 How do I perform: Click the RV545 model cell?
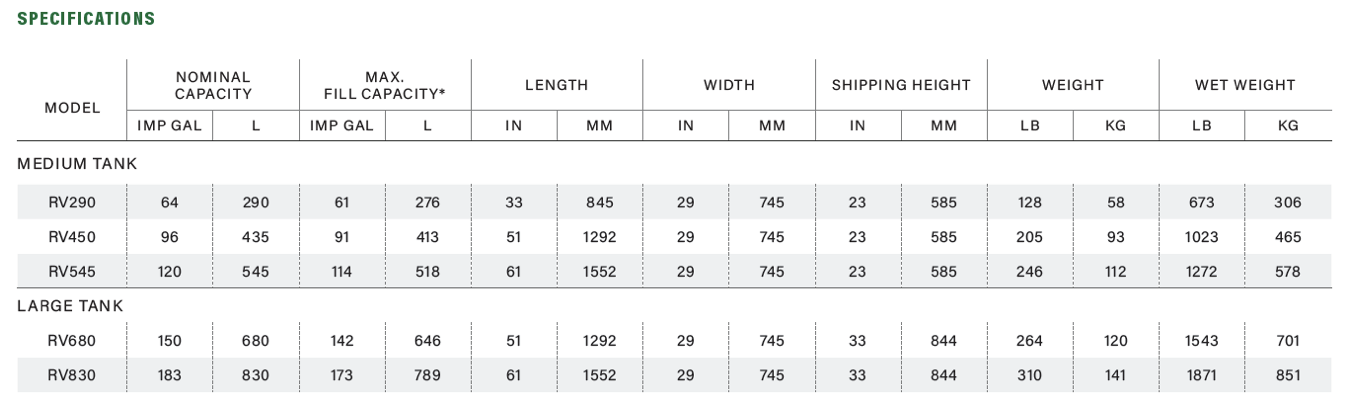tap(72, 271)
